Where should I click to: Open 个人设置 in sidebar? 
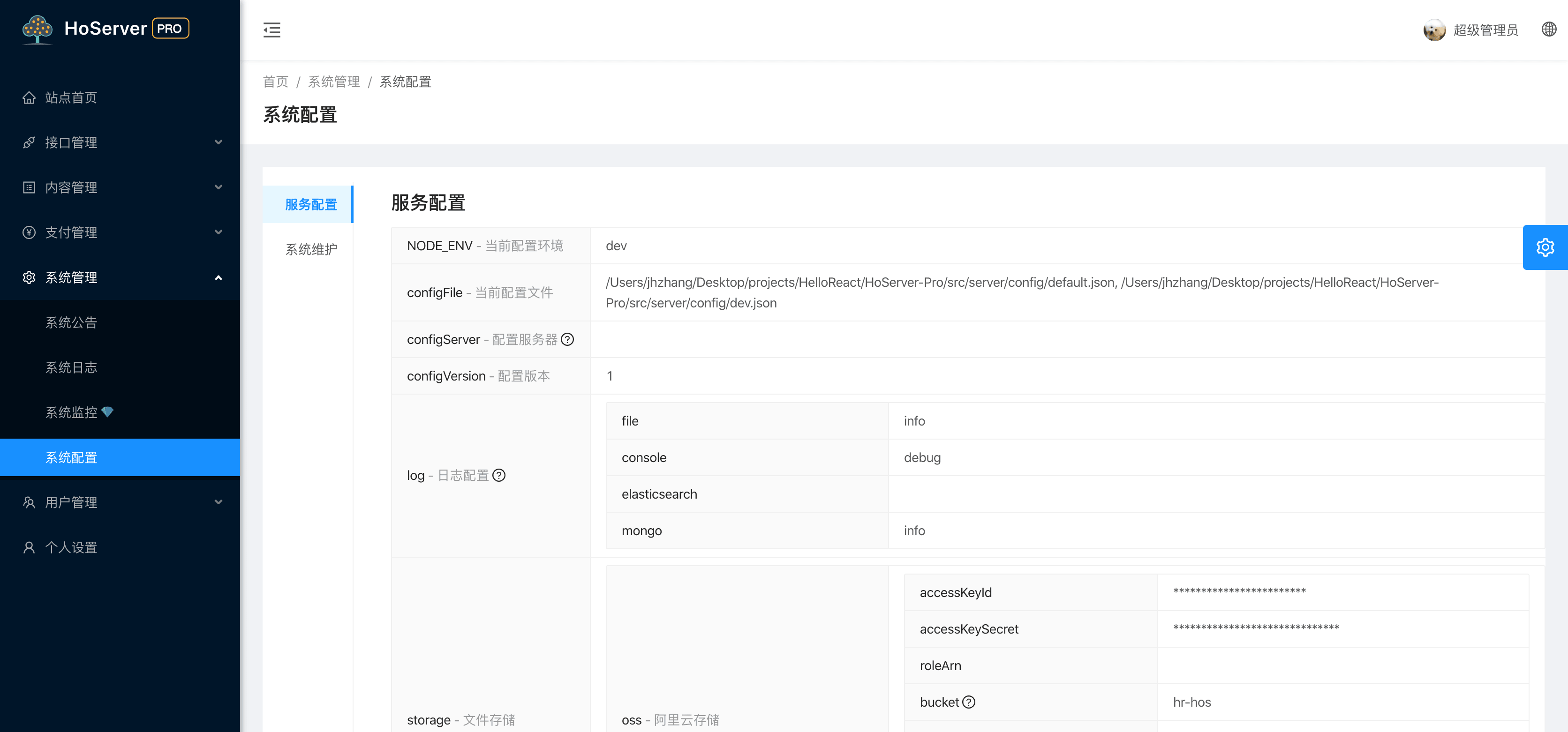pos(120,548)
